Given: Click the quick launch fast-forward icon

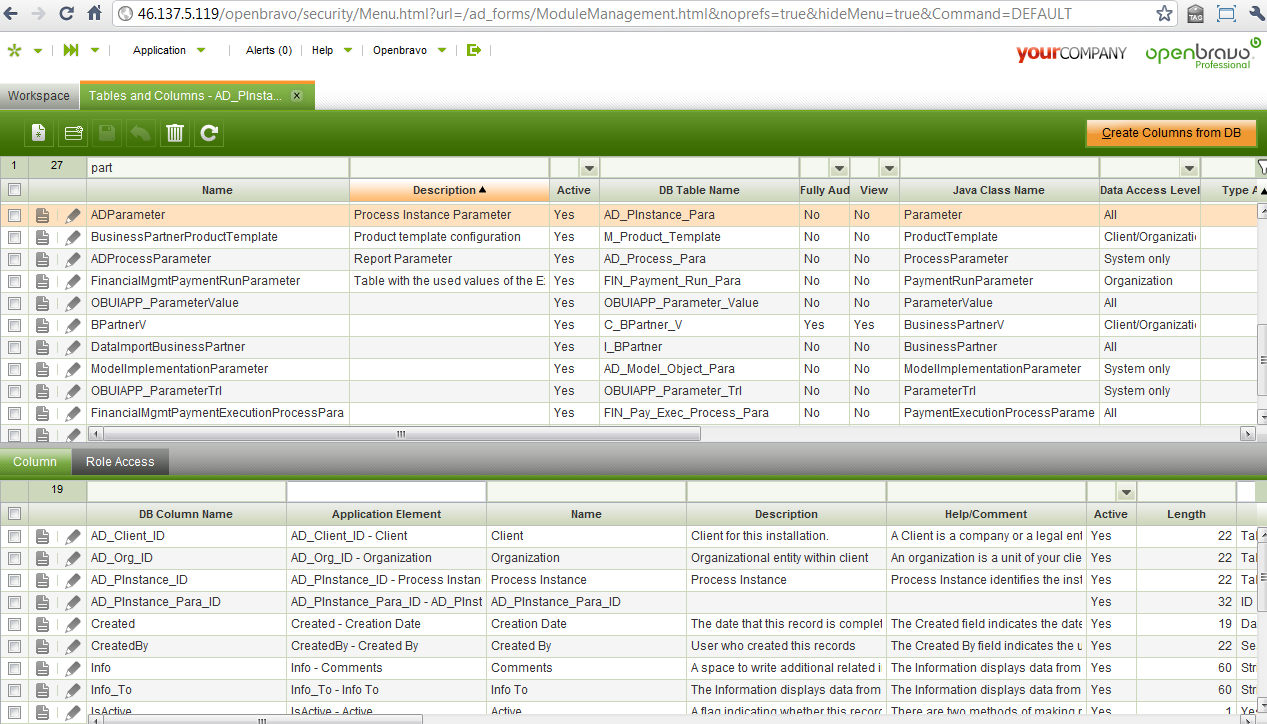Looking at the screenshot, I should (71, 50).
